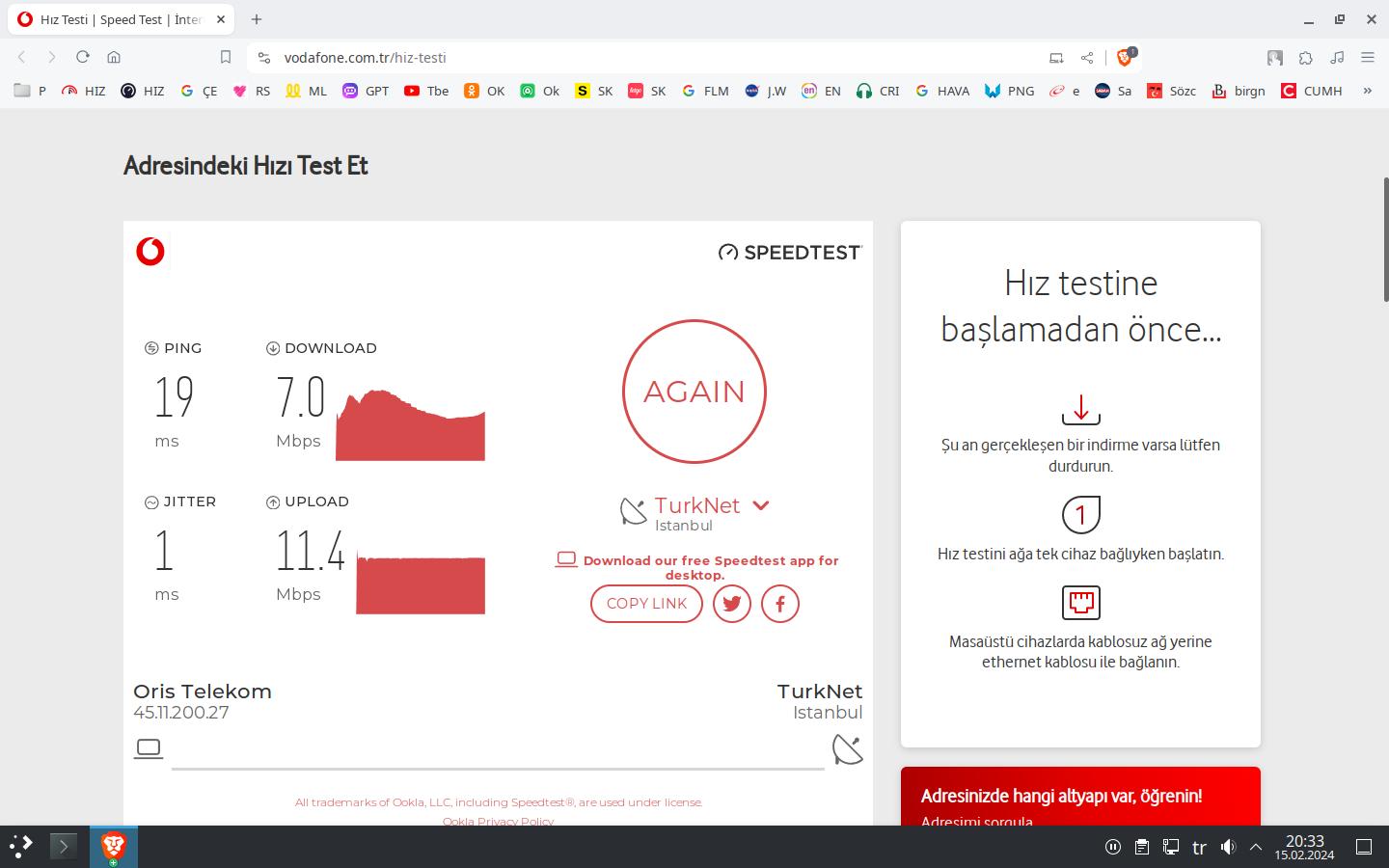Image resolution: width=1389 pixels, height=868 pixels.
Task: Open Brave Shields lion icon
Action: (x=1125, y=57)
